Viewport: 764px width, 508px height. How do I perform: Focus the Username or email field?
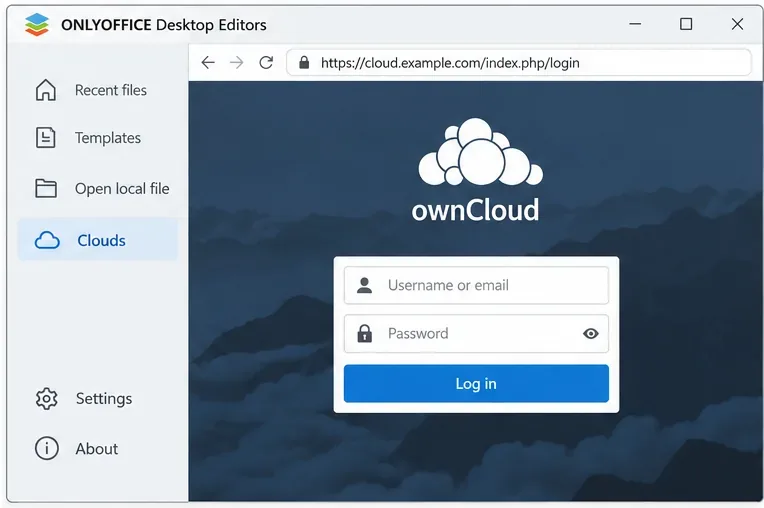(476, 285)
